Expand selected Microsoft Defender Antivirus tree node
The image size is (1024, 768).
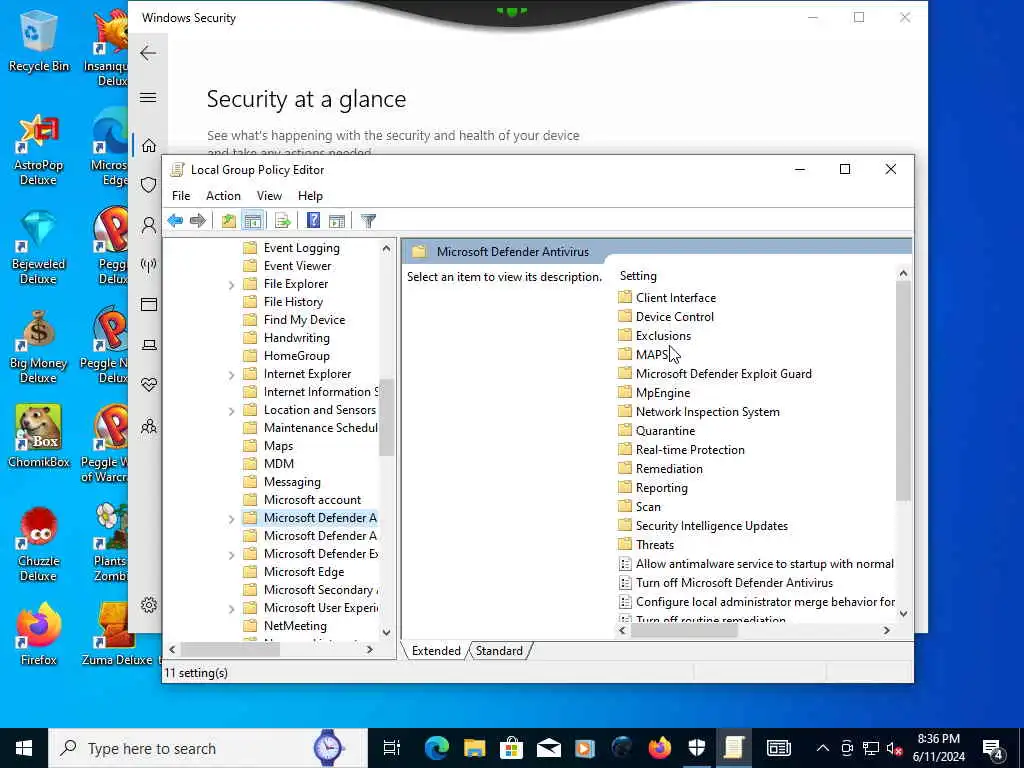231,519
